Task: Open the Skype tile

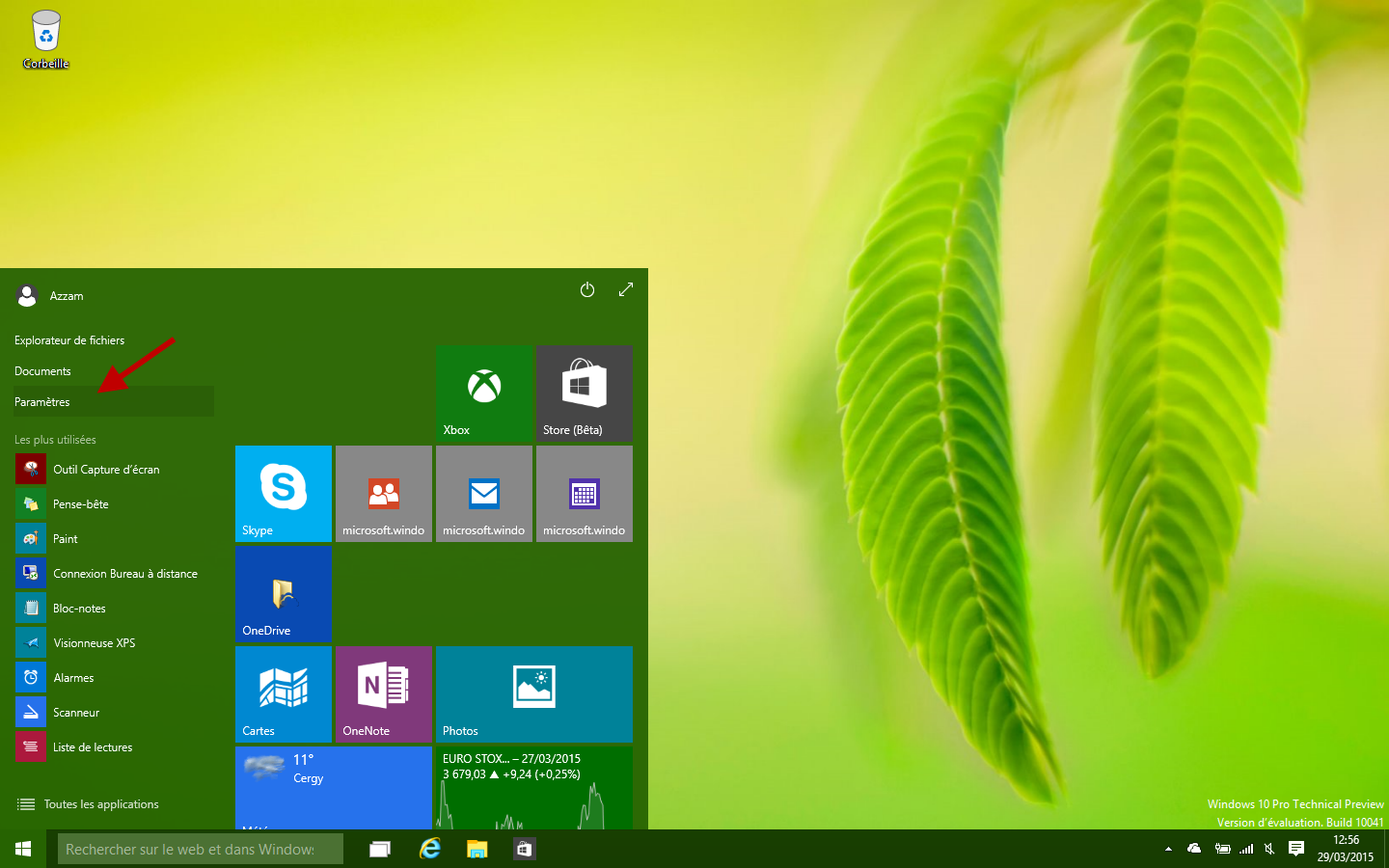Action: click(284, 494)
